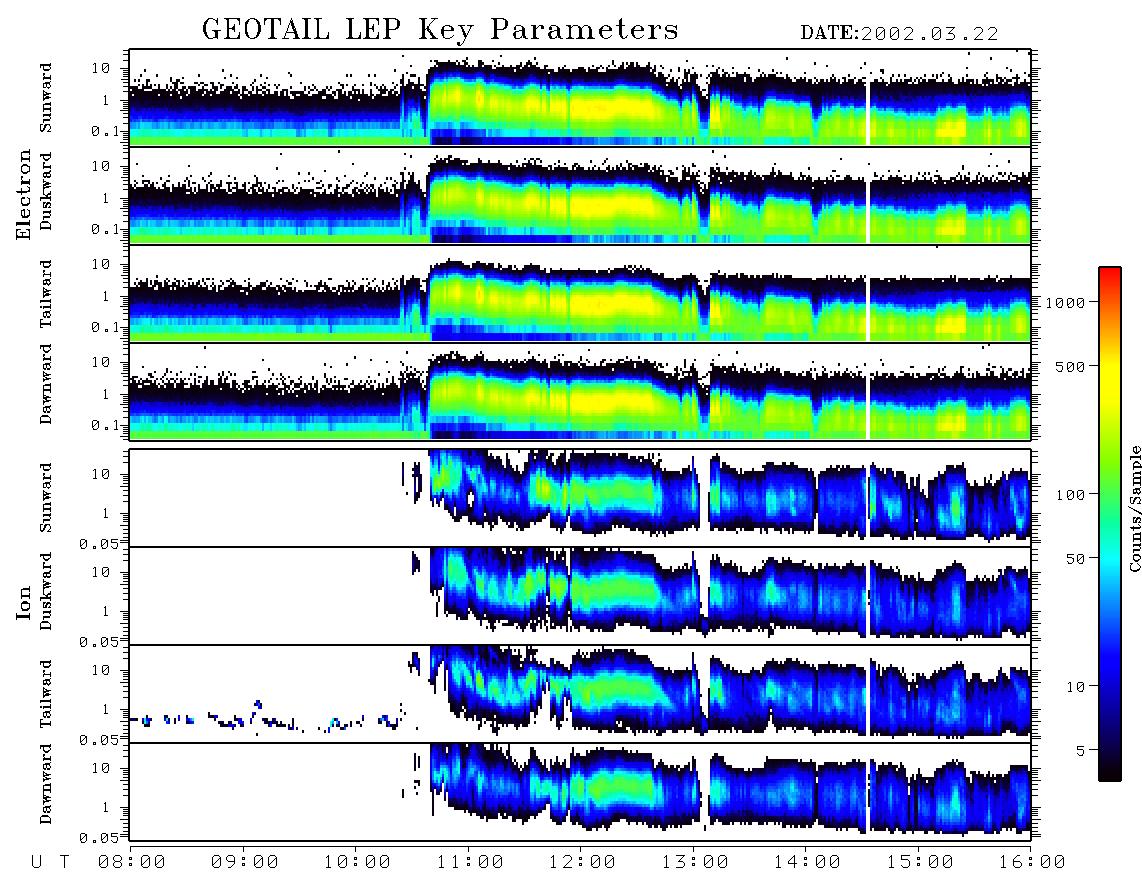Image resolution: width=1142 pixels, height=880 pixels.
Task: Click the Electron Tailward spectrogram plot
Action: click(x=580, y=294)
